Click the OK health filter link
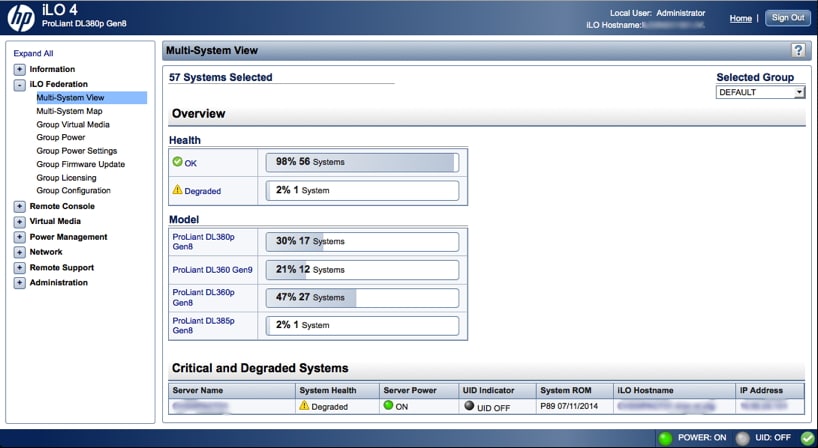818x448 pixels. [190, 163]
